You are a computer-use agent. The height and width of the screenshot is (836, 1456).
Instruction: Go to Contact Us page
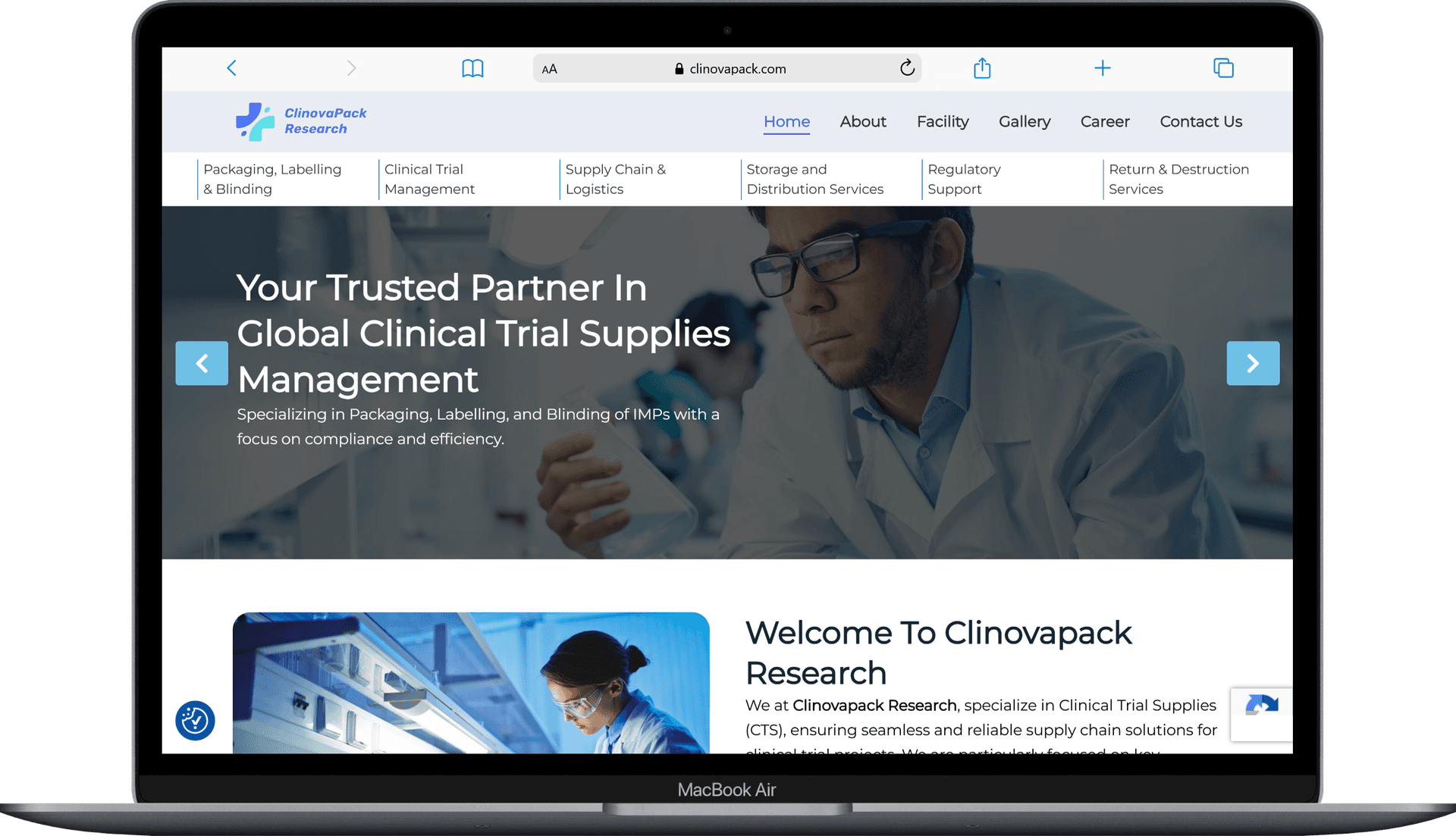pos(1200,121)
